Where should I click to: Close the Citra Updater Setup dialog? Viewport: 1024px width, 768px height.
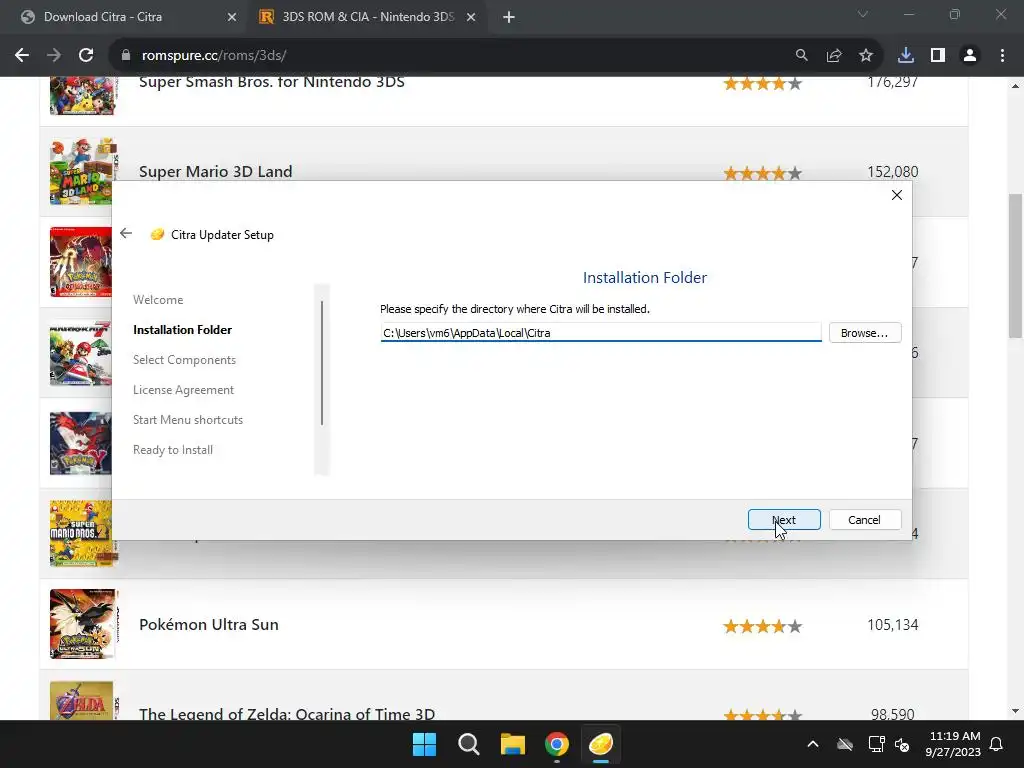(897, 195)
